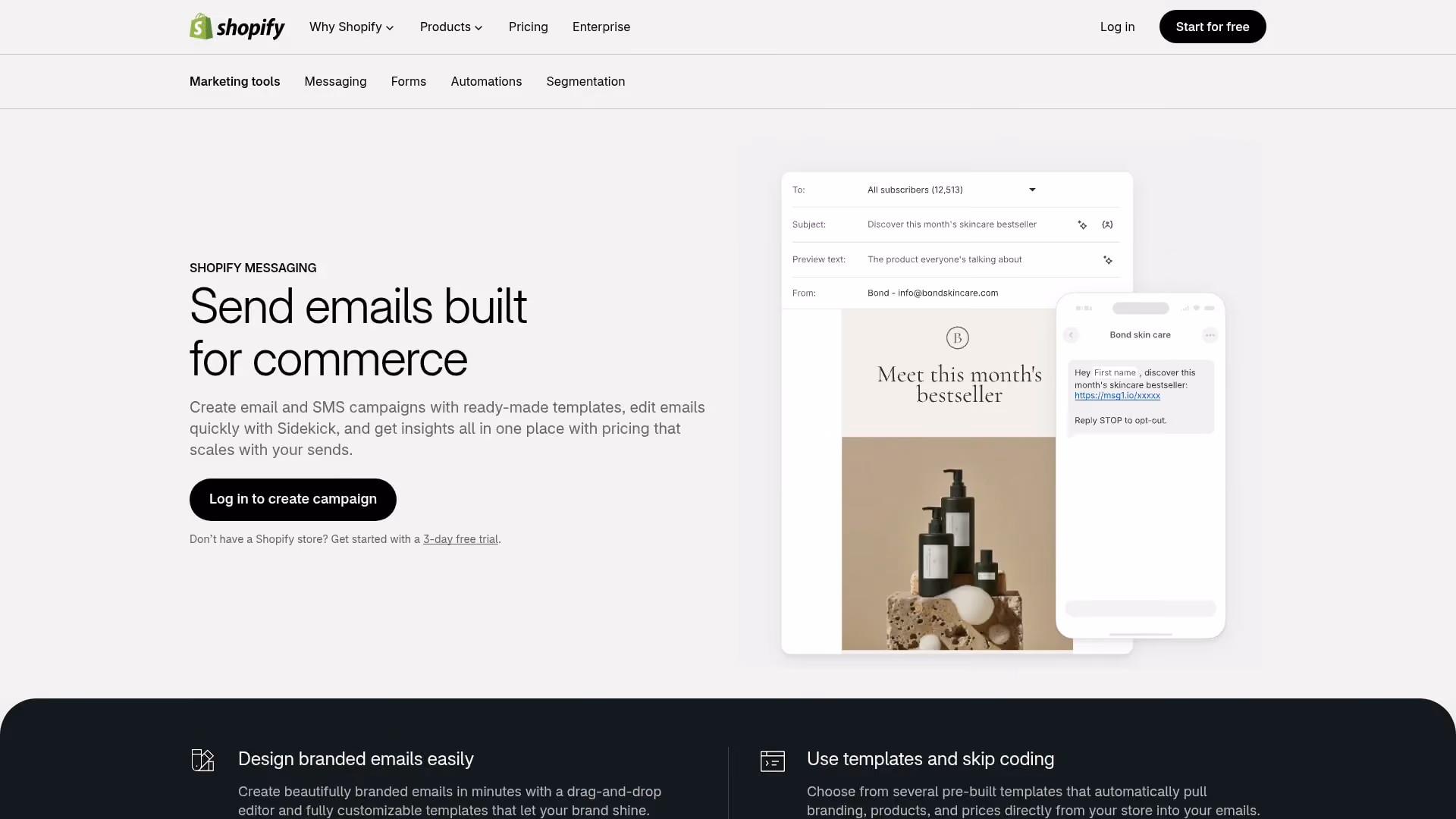
Task: Open the Automations tab
Action: pyautogui.click(x=486, y=81)
